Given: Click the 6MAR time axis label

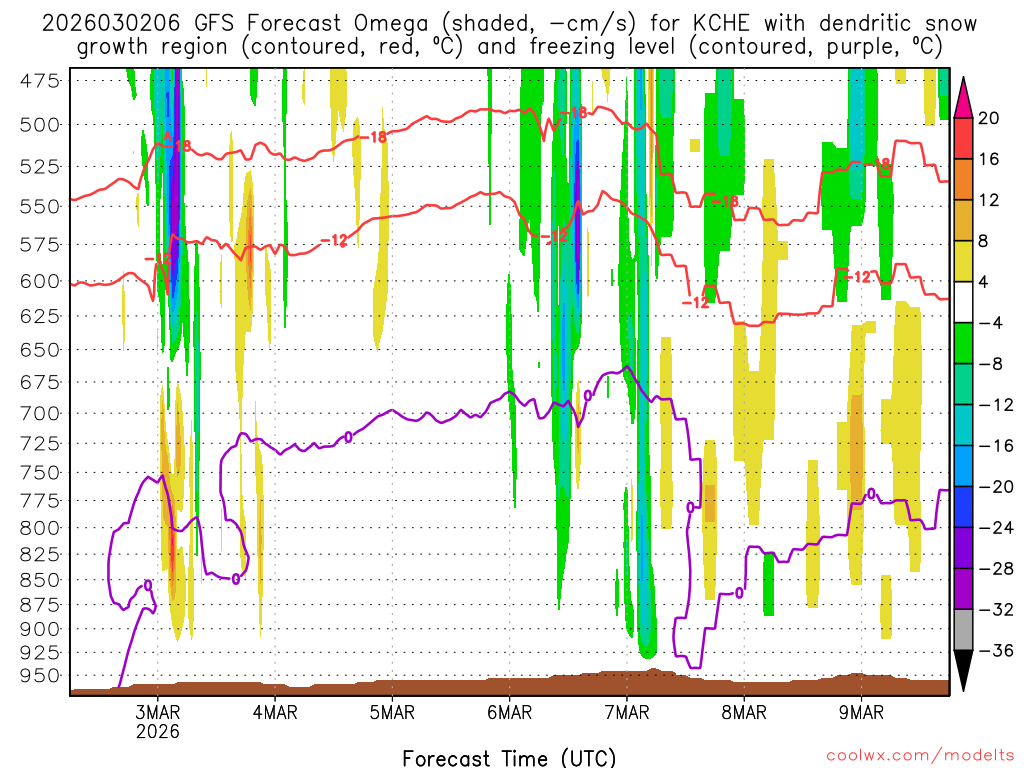Looking at the screenshot, I should (509, 712).
